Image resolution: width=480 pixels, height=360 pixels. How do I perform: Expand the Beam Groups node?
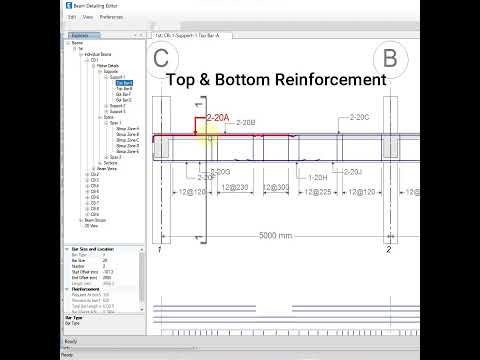pos(81,220)
